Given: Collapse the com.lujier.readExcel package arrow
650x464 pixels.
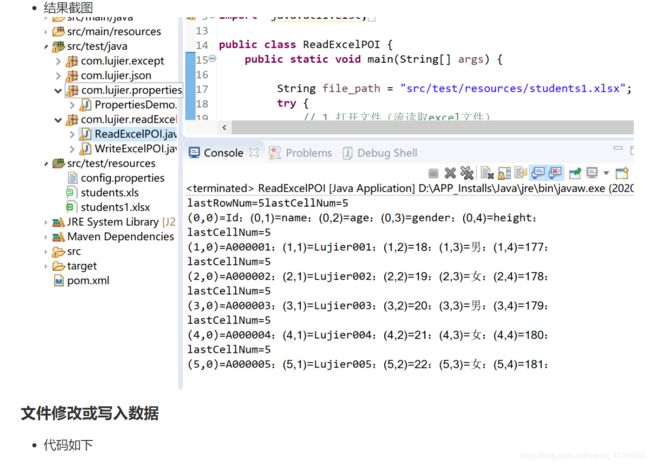Looking at the screenshot, I should pyautogui.click(x=58, y=120).
